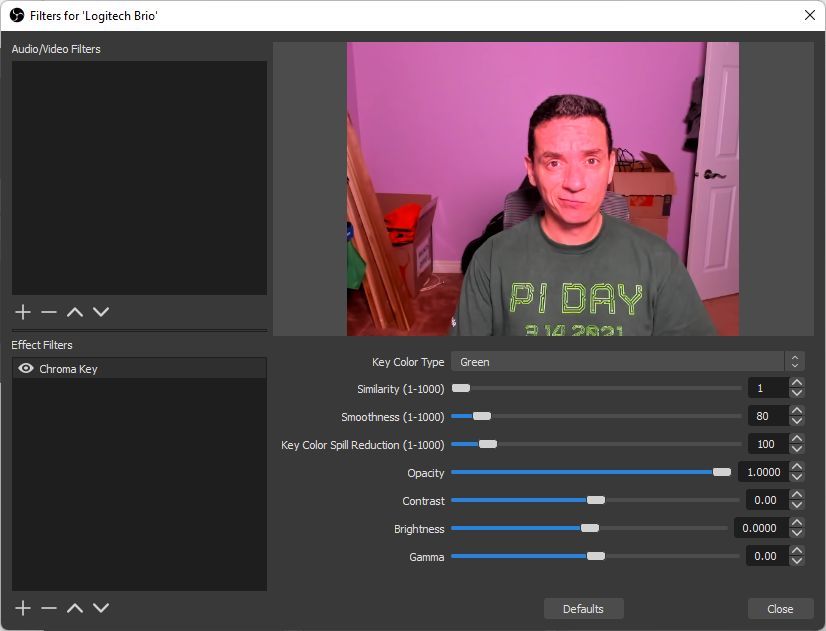Toggle visibility of Chroma Key filter
826x631 pixels.
tap(26, 369)
